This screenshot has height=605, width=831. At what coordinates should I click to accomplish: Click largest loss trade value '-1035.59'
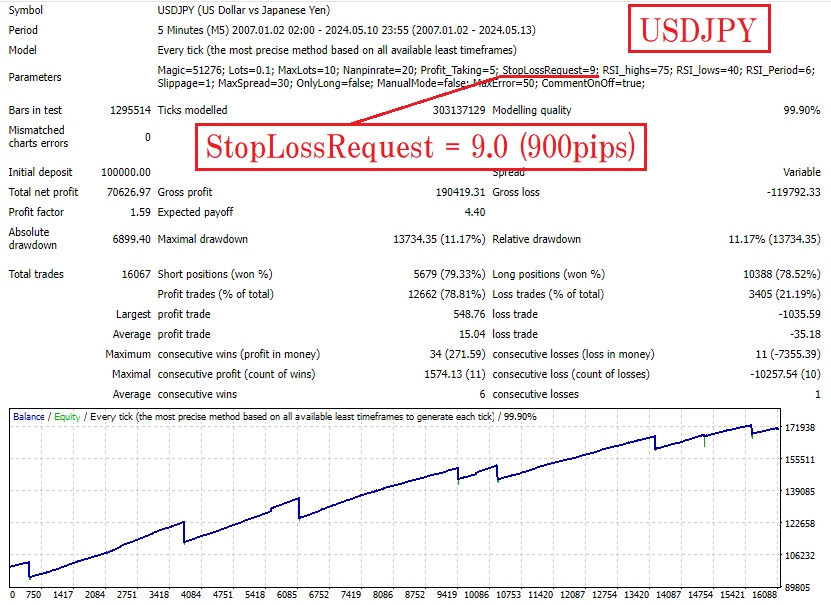point(799,315)
